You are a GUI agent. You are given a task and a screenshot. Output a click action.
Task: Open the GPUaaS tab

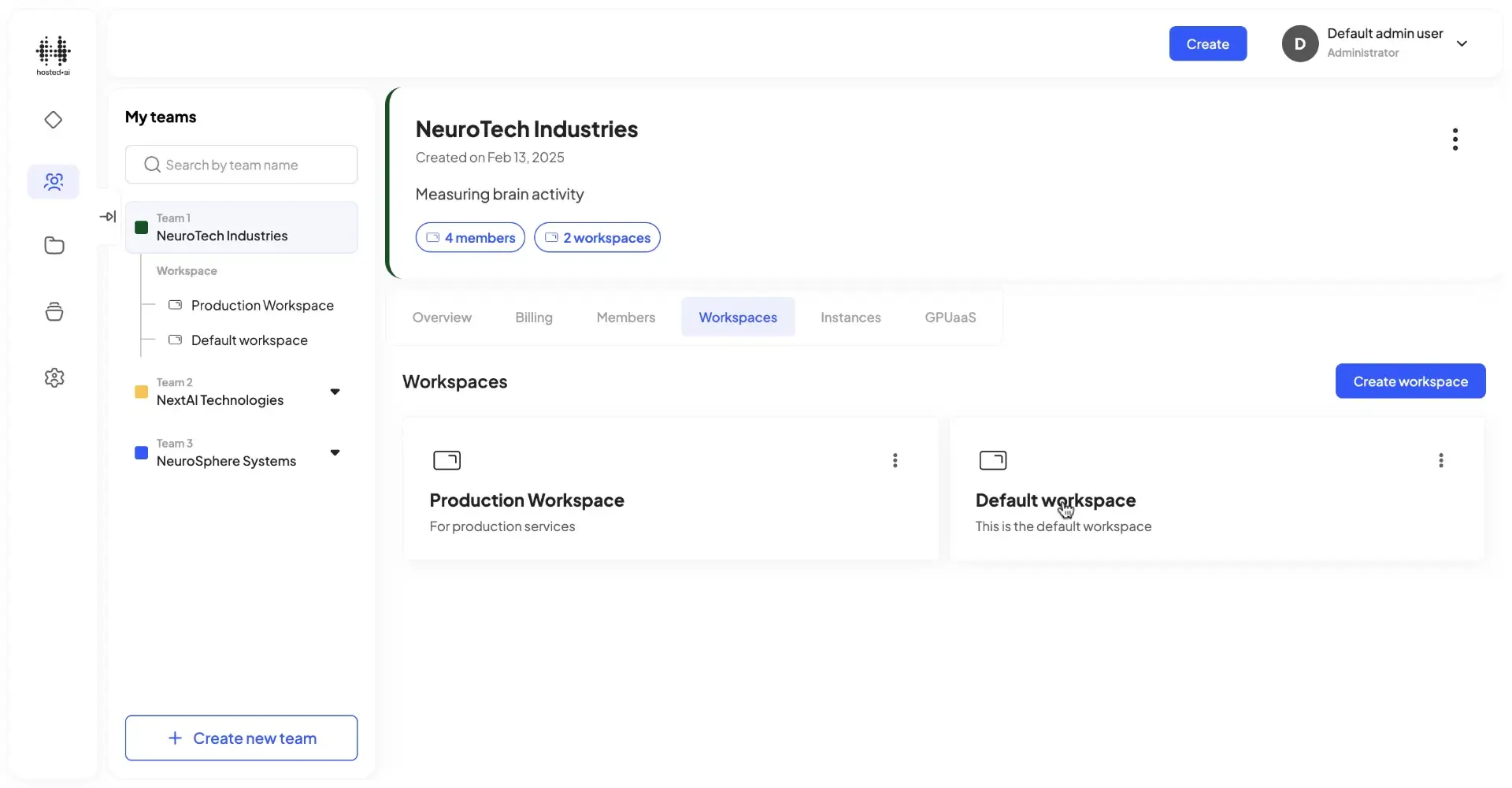(950, 317)
